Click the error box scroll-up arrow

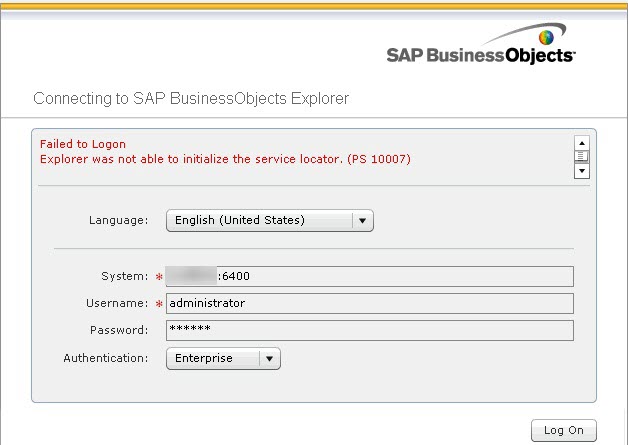pyautogui.click(x=582, y=143)
